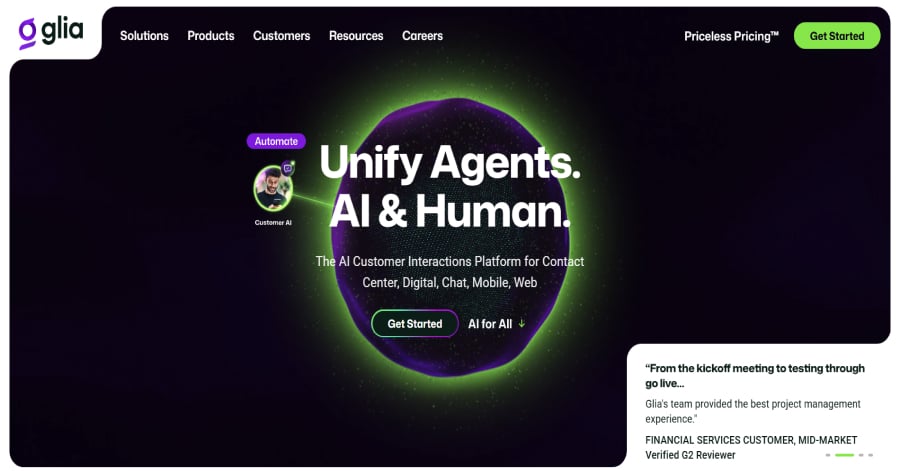This screenshot has width=900, height=471.
Task: Go to the Careers page
Action: pos(422,36)
